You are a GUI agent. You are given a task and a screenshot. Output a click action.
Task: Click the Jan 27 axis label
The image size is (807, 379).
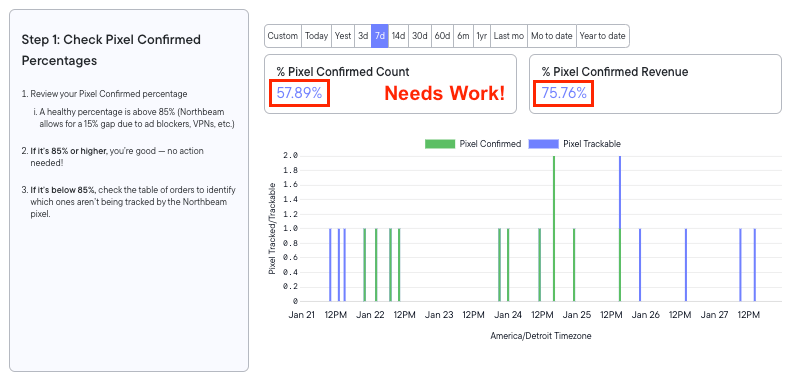pos(715,315)
